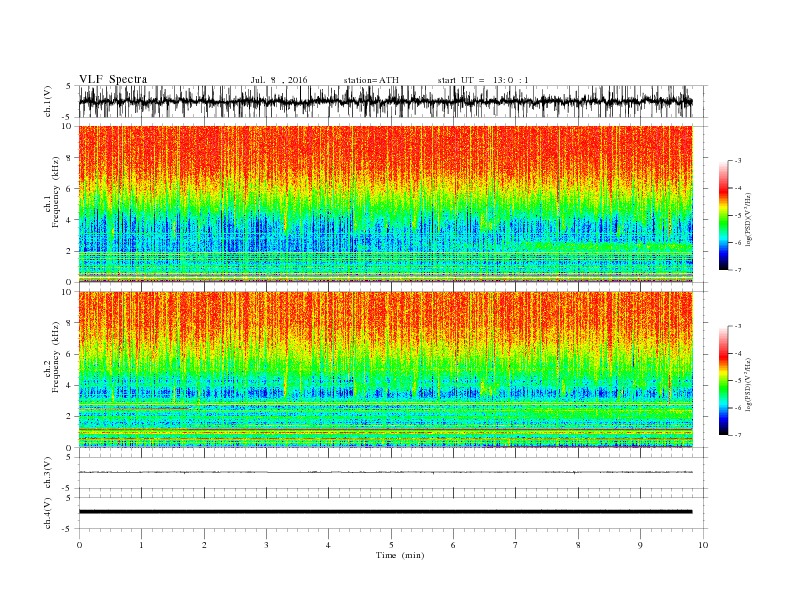
Task: Click the "10" tick label on the time axis
Action: pyautogui.click(x=703, y=545)
